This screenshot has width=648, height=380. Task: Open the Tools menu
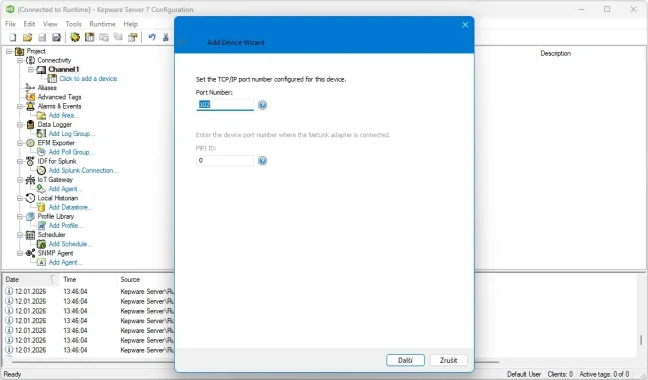click(x=73, y=24)
